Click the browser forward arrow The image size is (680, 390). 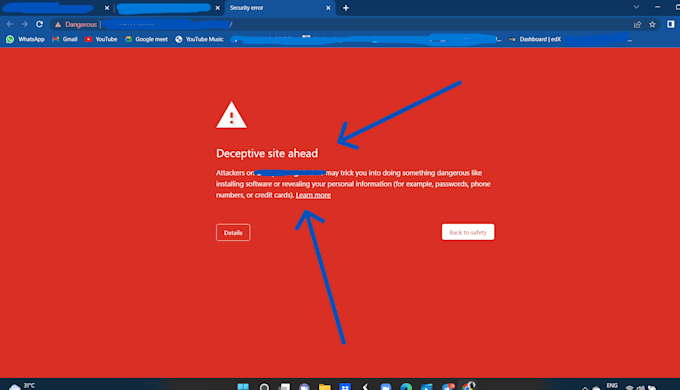click(24, 24)
